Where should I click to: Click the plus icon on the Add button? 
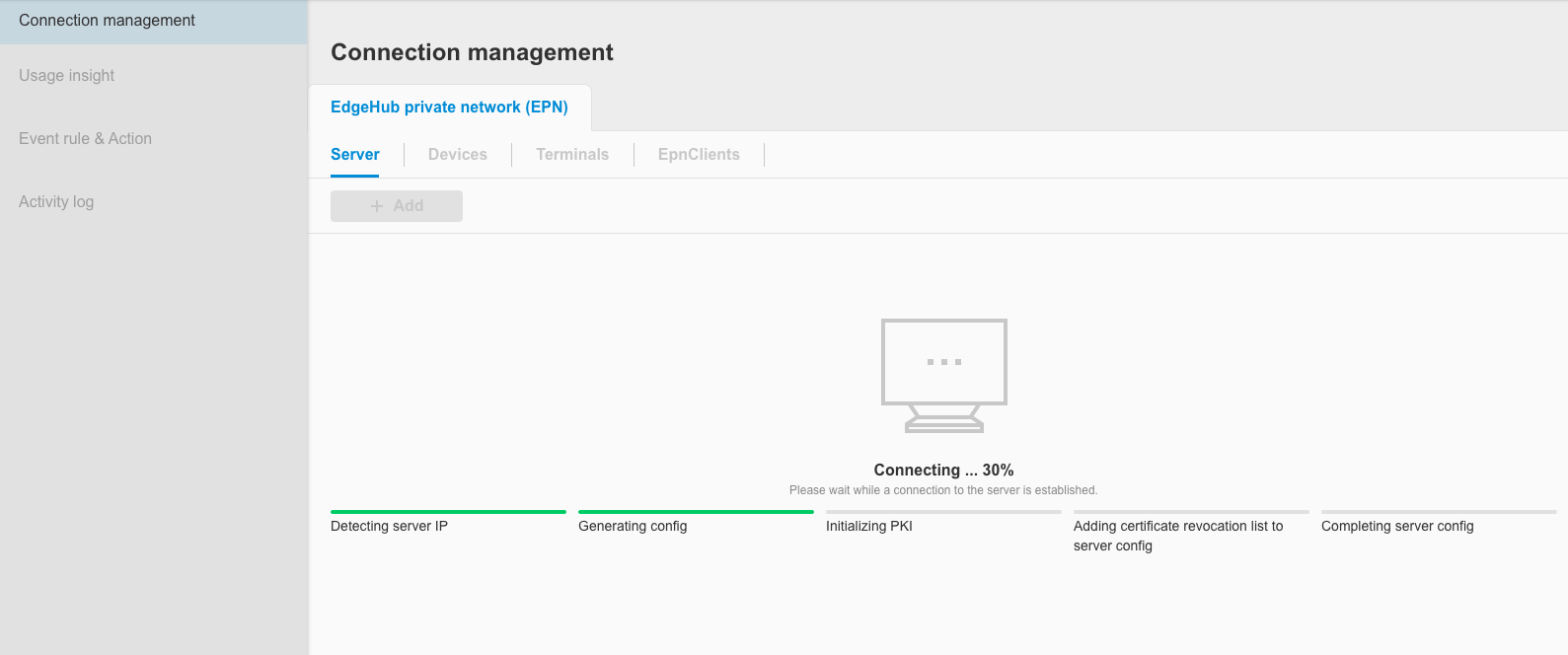(376, 205)
